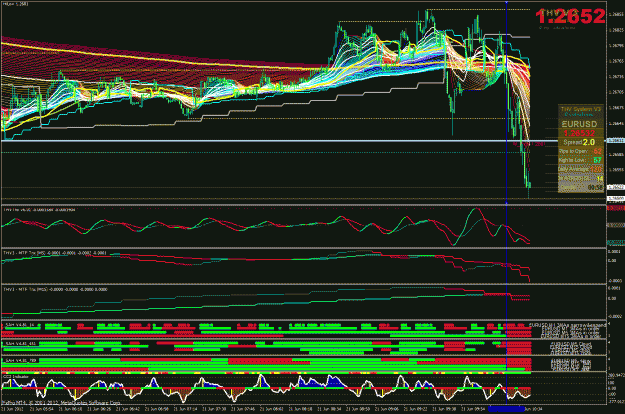The height and width of the screenshot is (414, 625).
Task: Click the SAH V4.81 789 indicator label
Action: coord(20,360)
